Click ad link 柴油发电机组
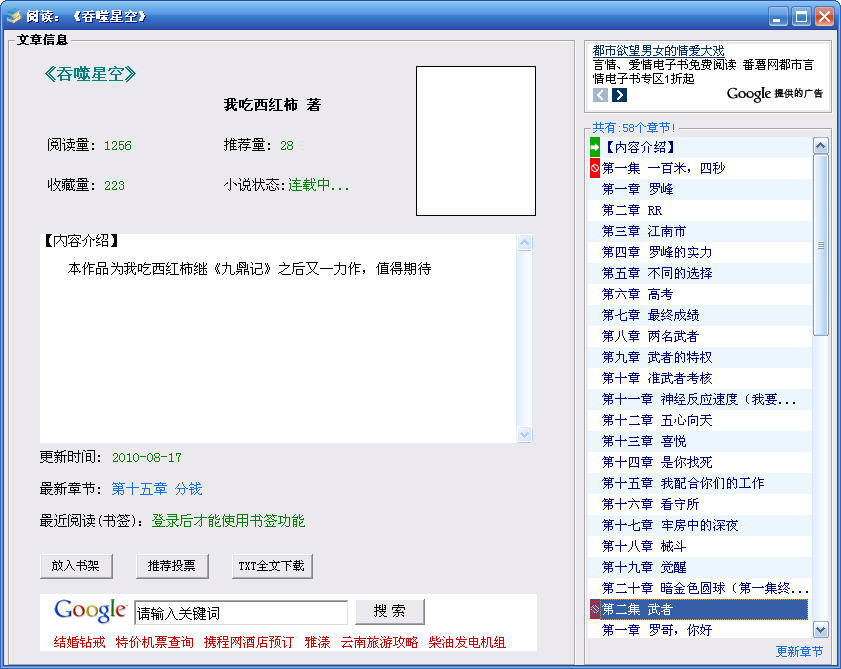 467,642
